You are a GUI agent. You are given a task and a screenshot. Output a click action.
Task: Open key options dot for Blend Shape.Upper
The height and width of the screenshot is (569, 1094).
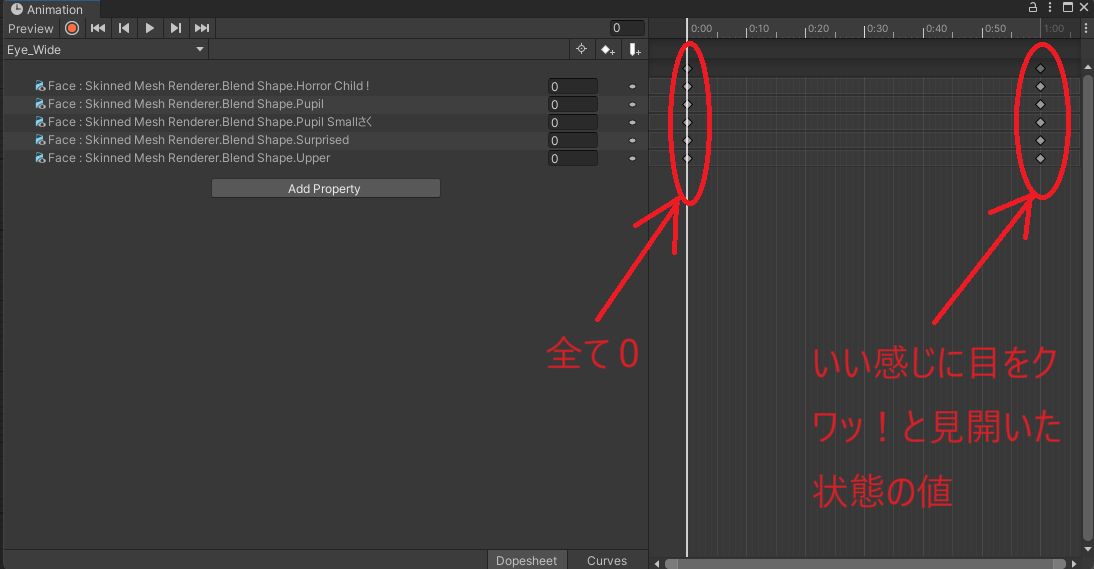click(632, 159)
